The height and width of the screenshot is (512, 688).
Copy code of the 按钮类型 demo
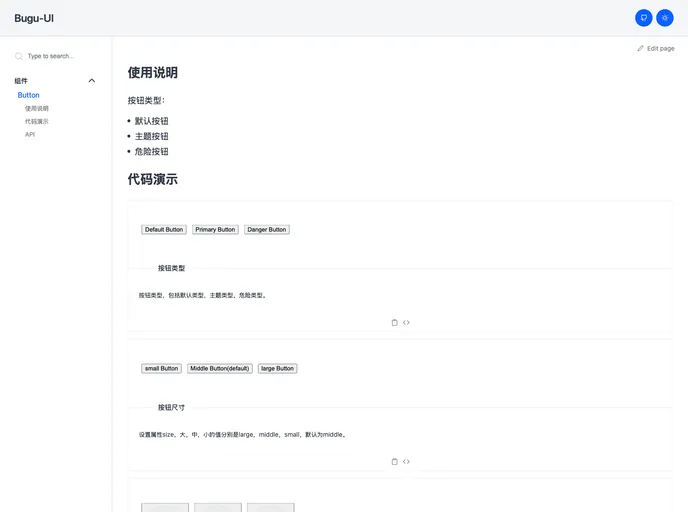click(394, 322)
